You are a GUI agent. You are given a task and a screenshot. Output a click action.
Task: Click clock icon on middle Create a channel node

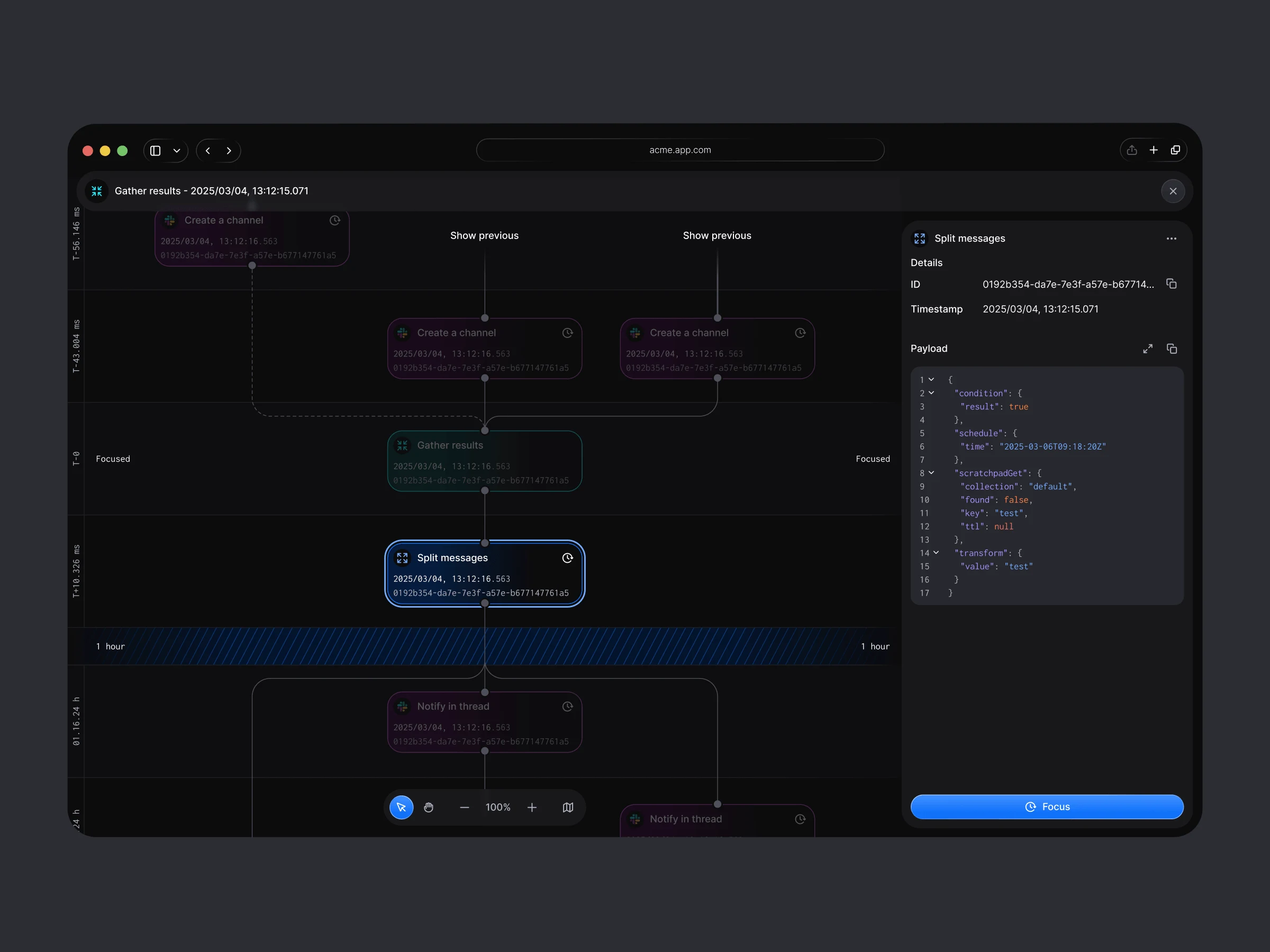[567, 333]
